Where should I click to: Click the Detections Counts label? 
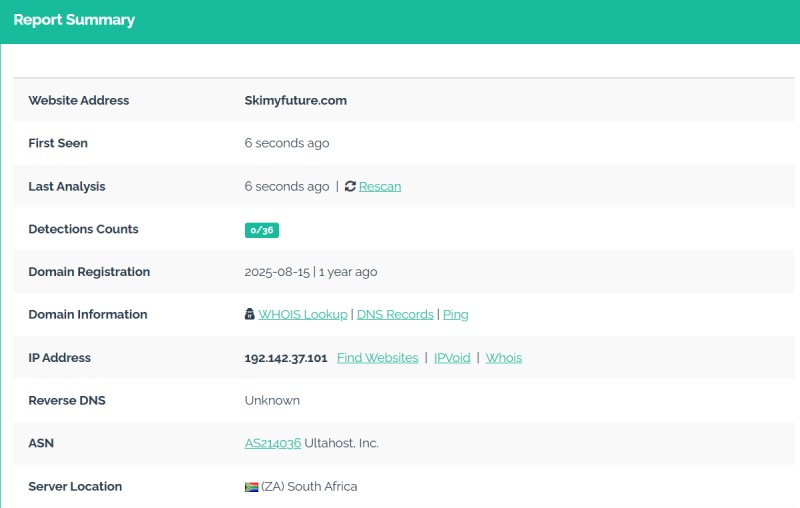83,229
